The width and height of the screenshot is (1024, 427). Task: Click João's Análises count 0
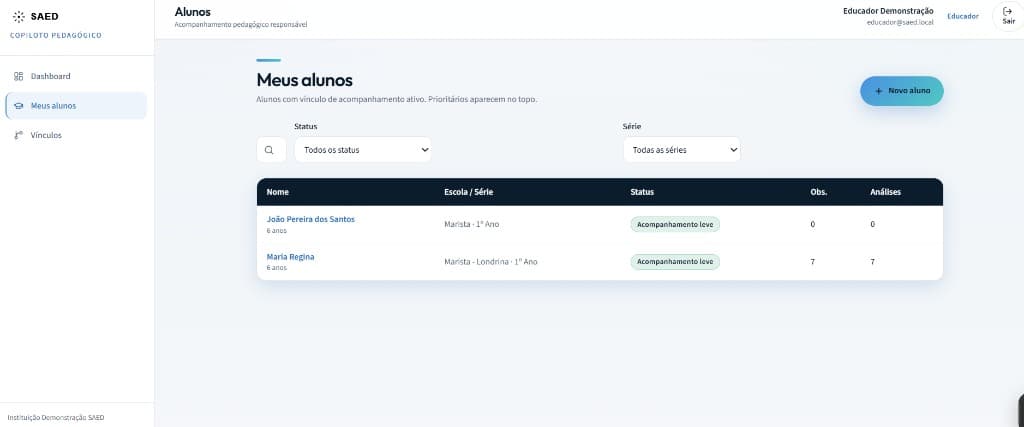point(872,224)
